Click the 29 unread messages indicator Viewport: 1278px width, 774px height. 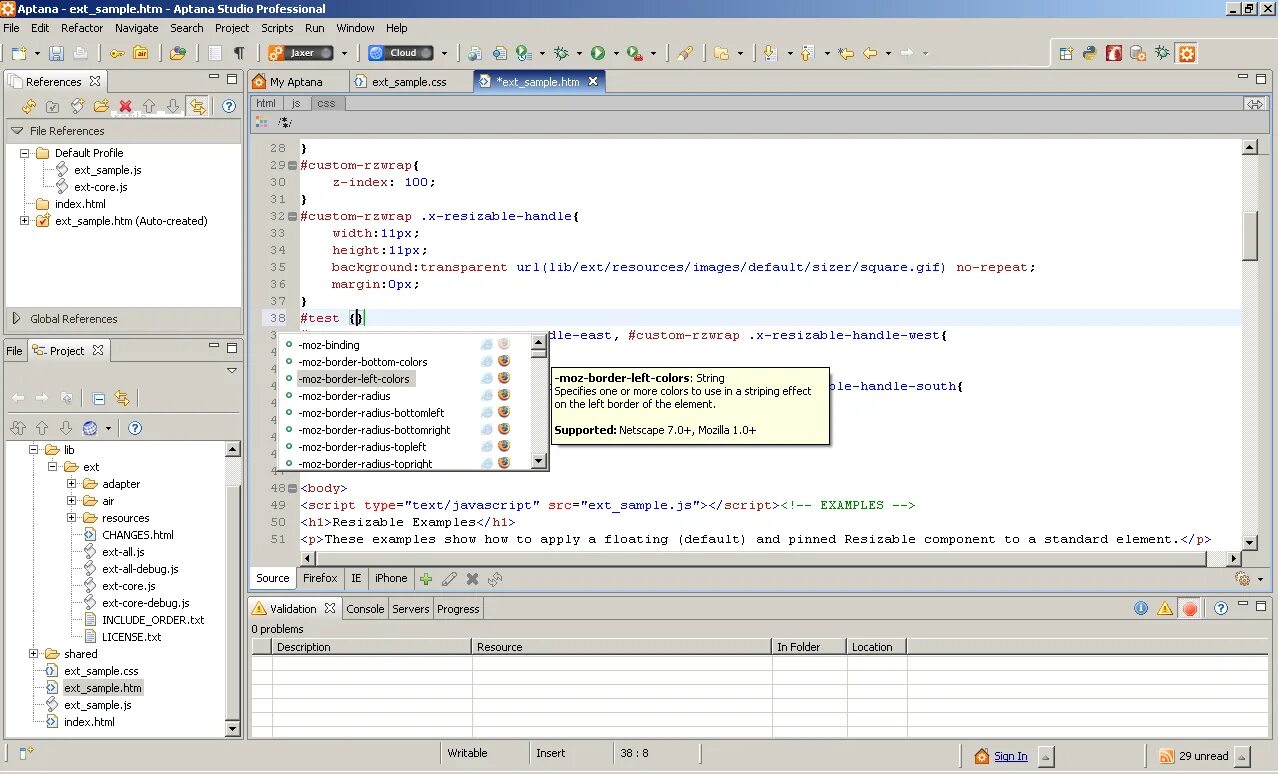click(x=1195, y=756)
